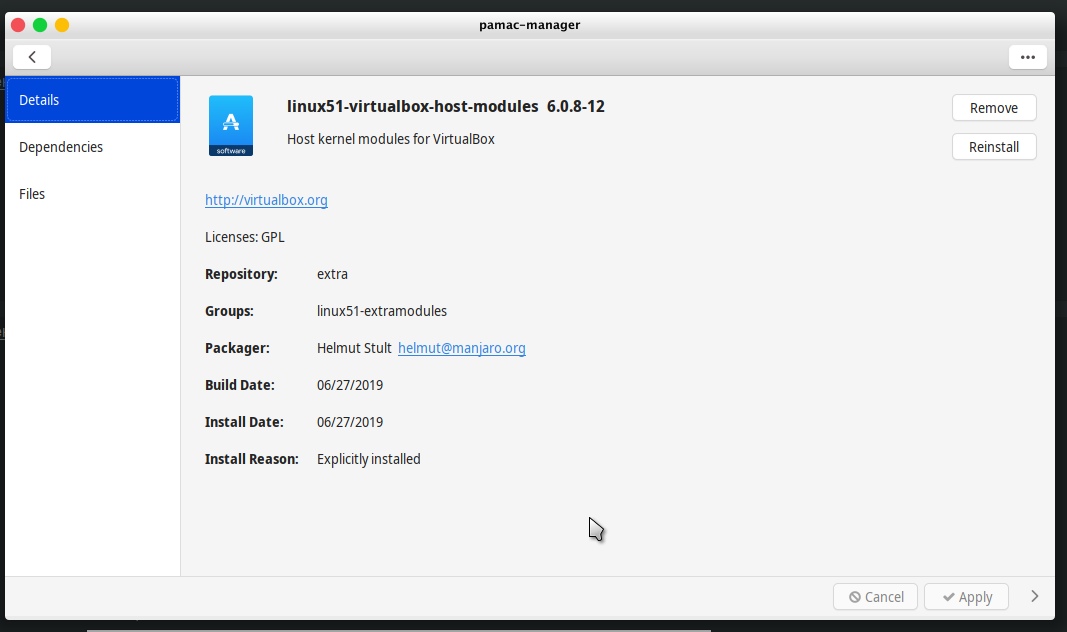Click the version number 6.0.8-12
Screen dimensions: 1067x632
576,106
